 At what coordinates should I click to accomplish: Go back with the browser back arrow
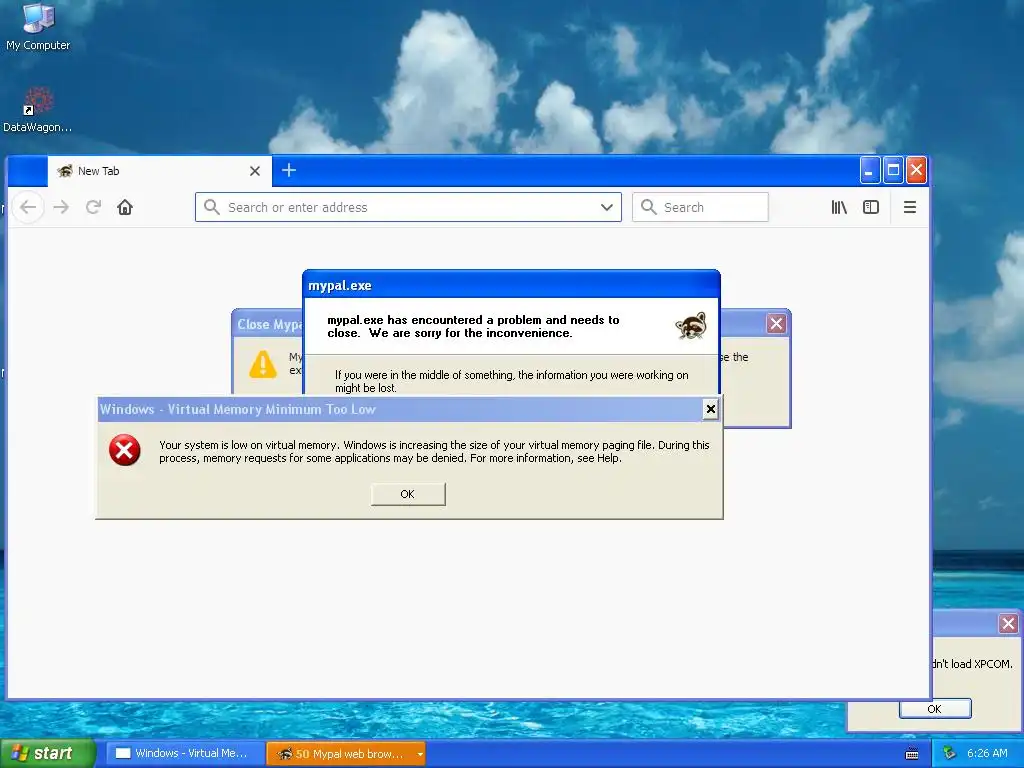[28, 208]
